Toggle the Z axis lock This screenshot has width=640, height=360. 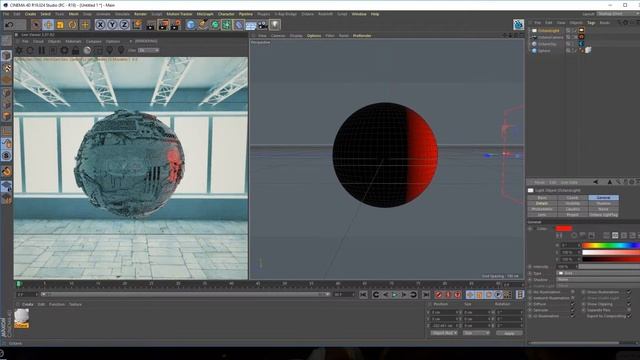point(124,25)
